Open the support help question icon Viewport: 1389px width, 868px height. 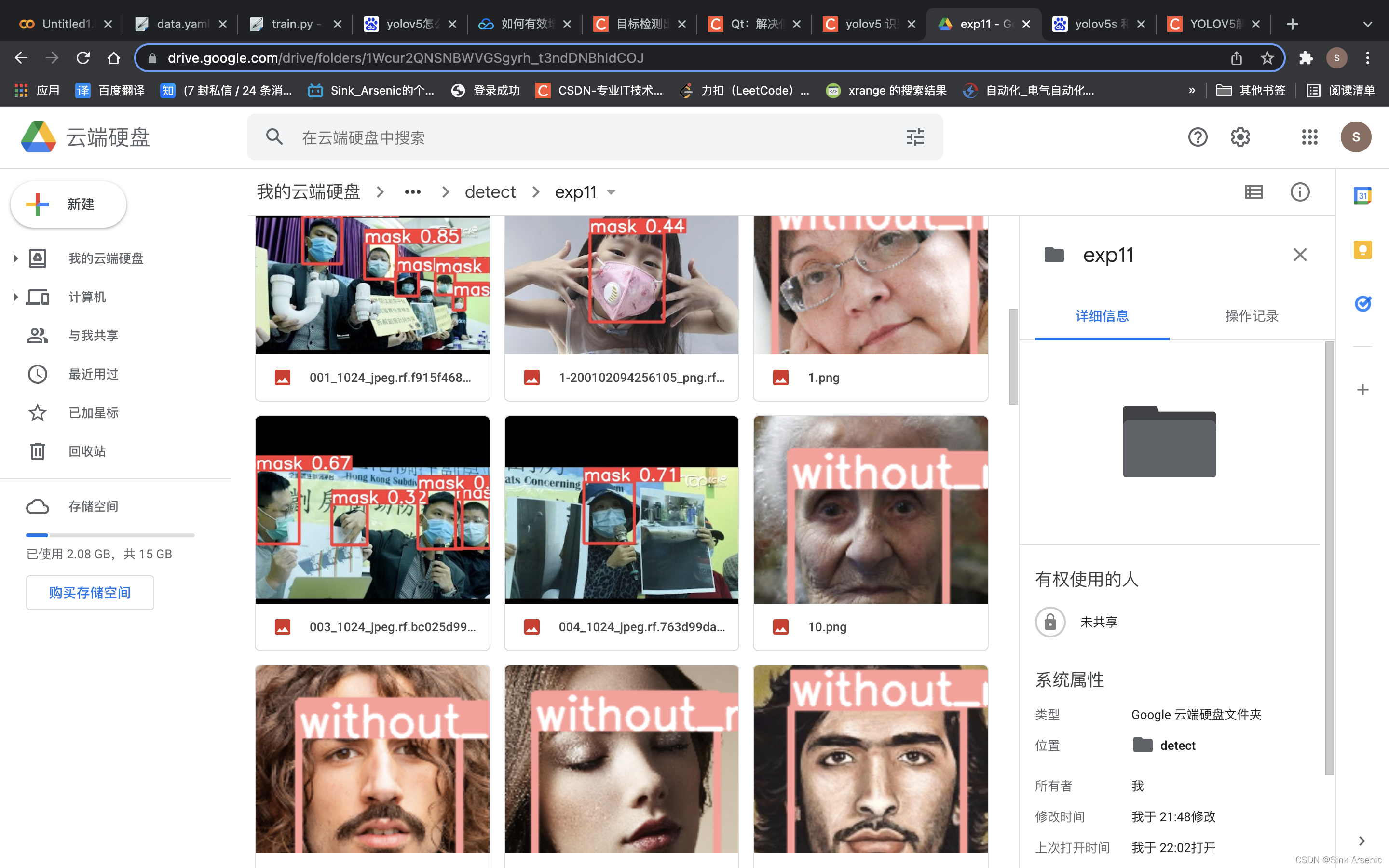[x=1198, y=137]
